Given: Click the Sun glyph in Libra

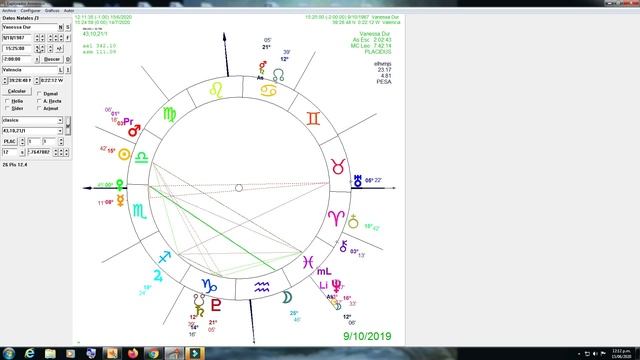Looking at the screenshot, I should point(124,154).
